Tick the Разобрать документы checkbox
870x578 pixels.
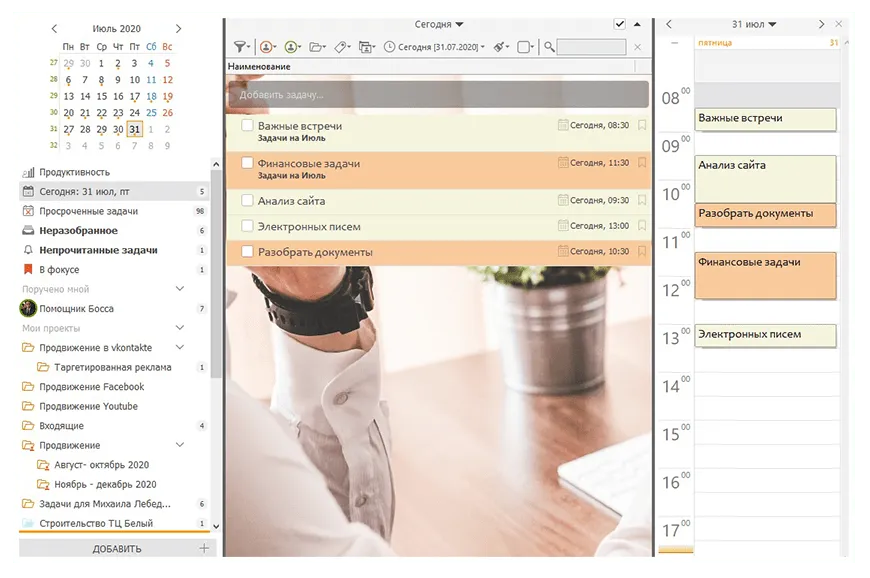point(247,252)
